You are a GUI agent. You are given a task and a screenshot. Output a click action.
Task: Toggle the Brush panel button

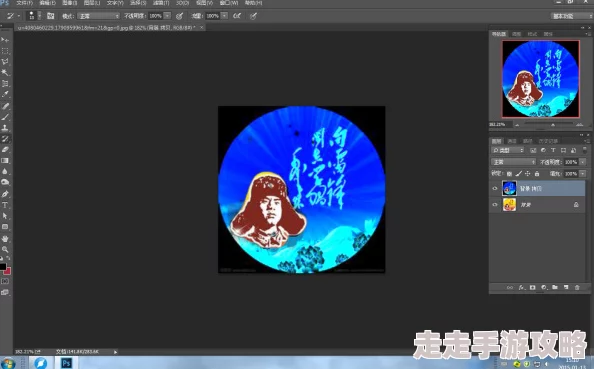click(x=50, y=16)
